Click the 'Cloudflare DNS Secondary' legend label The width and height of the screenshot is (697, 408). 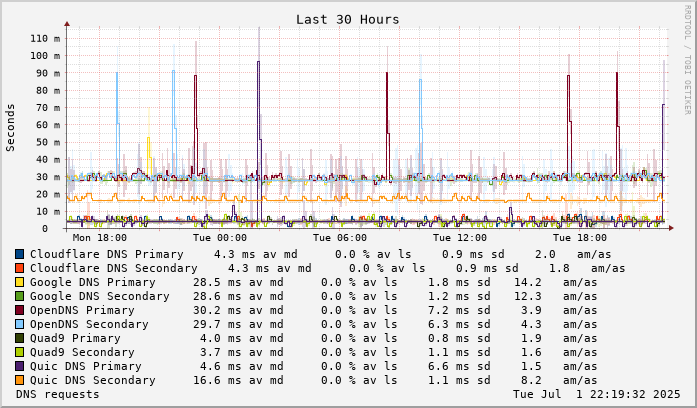coord(114,268)
